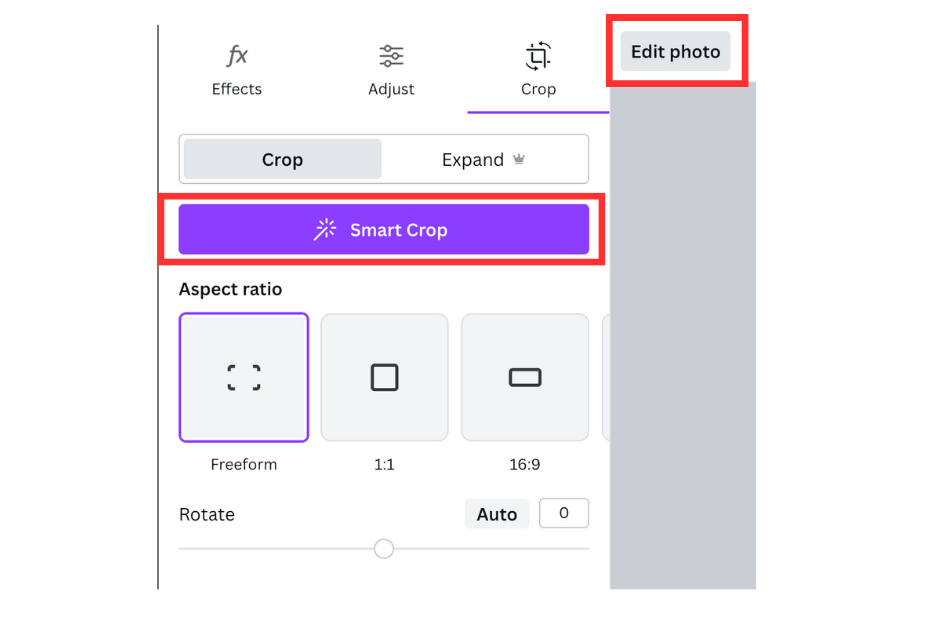Click the partially visible fourth aspect ratio tile
This screenshot has height=626, width=926.
coord(605,377)
